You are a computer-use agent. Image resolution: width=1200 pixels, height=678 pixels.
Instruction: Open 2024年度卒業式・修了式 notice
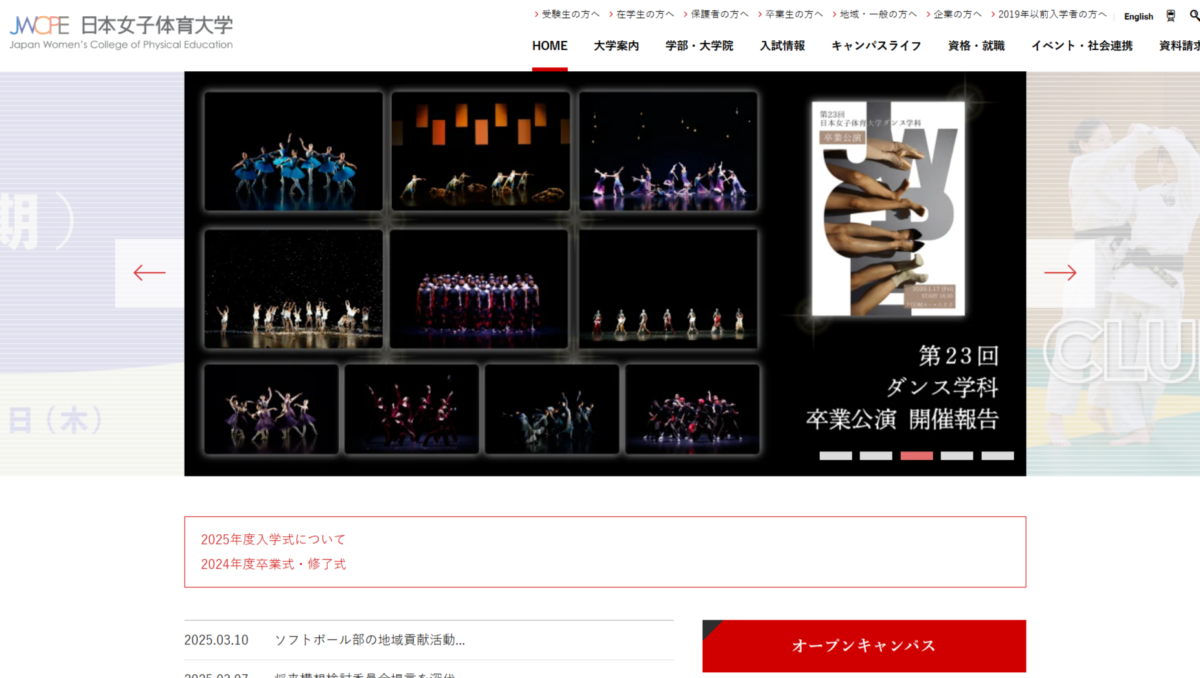point(273,564)
